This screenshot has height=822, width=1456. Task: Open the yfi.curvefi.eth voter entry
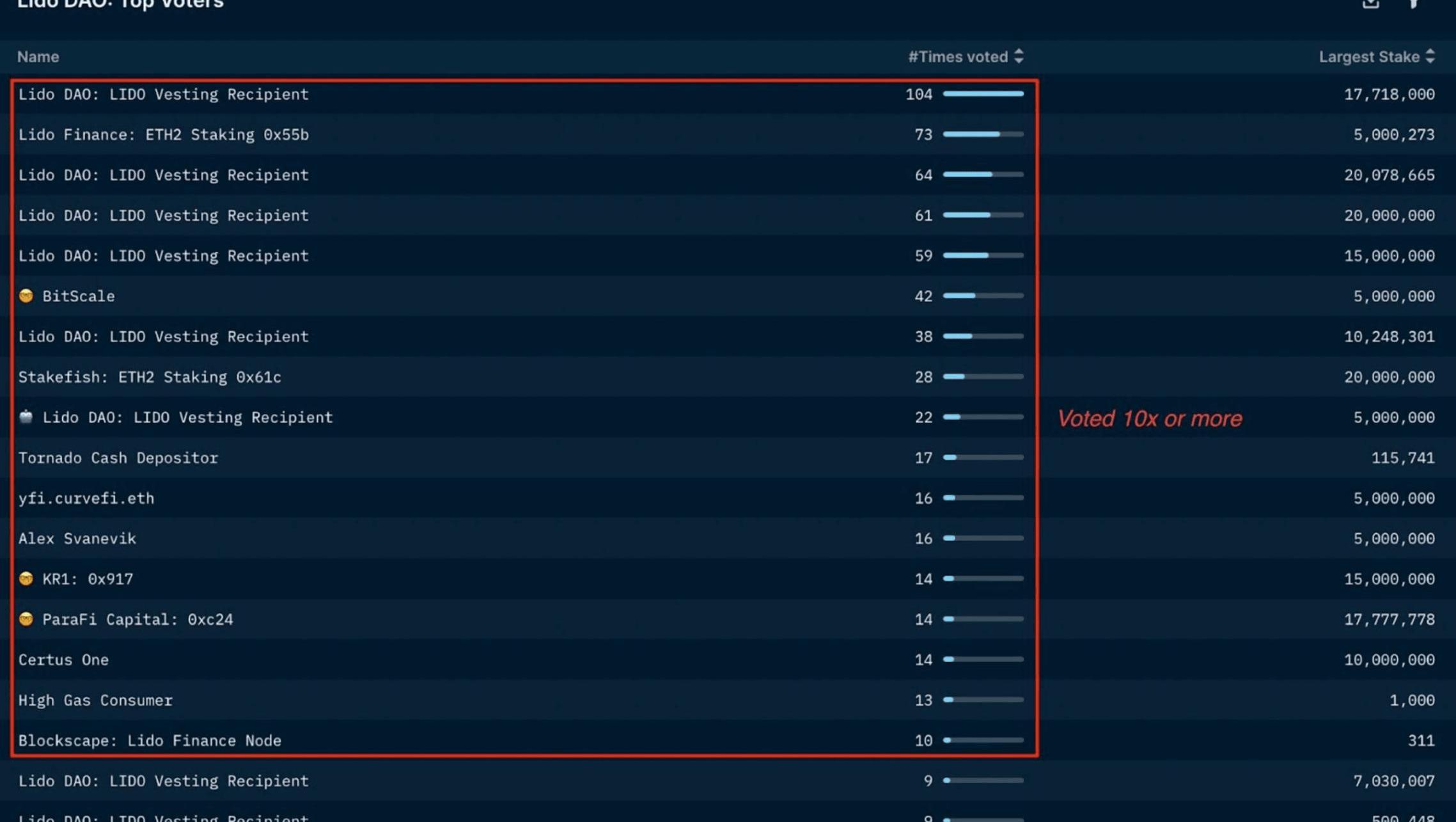pos(86,498)
